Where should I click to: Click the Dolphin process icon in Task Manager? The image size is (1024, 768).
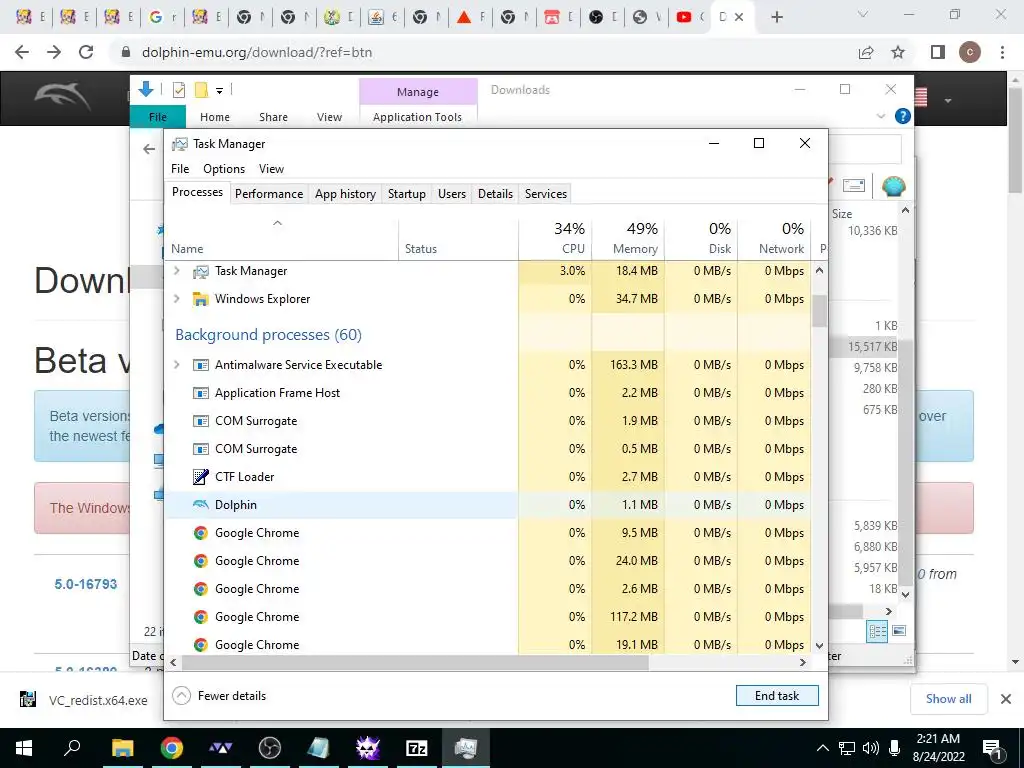click(200, 505)
